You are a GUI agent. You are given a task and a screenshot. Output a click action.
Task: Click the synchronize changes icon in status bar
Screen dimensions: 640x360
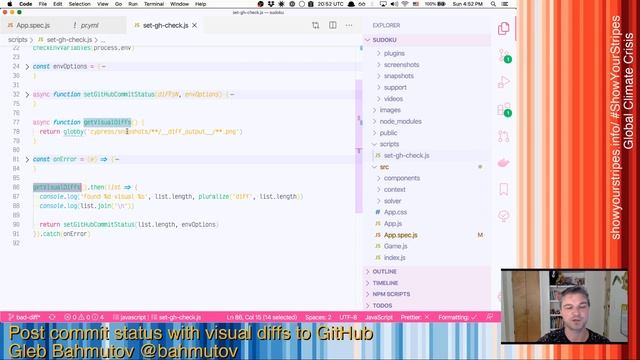point(52,317)
